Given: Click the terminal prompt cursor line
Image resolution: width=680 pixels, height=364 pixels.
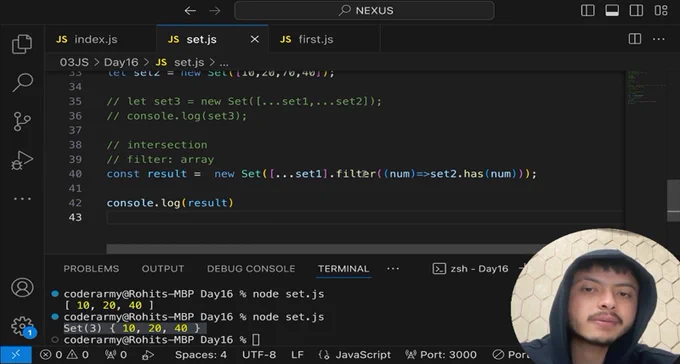Looking at the screenshot, I should pyautogui.click(x=162, y=340).
